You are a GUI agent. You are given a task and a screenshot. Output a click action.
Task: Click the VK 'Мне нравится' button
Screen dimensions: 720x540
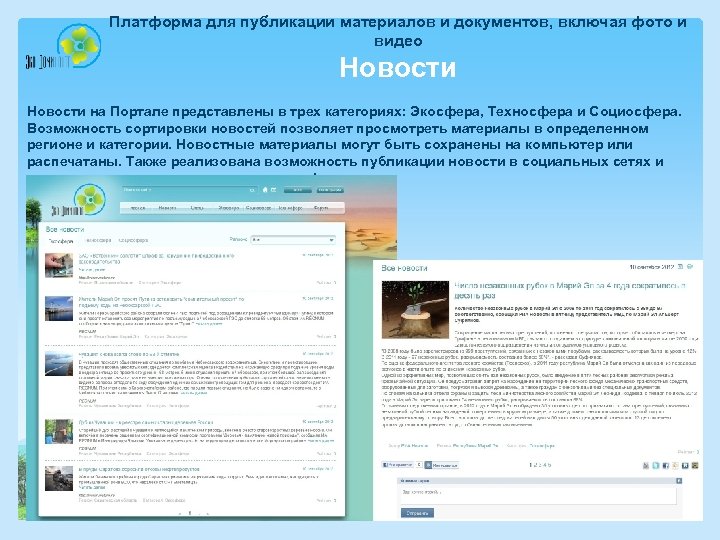(x=441, y=465)
